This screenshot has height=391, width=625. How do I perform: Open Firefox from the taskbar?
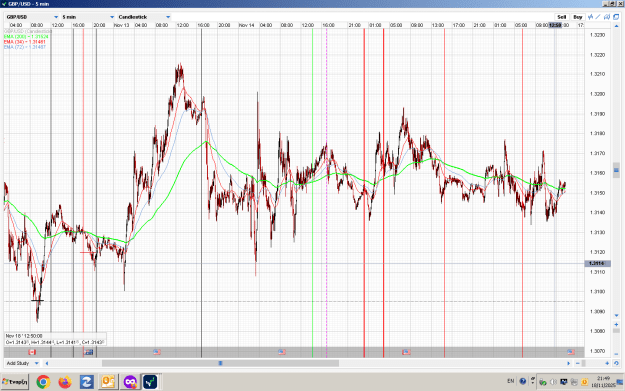pyautogui.click(x=65, y=382)
